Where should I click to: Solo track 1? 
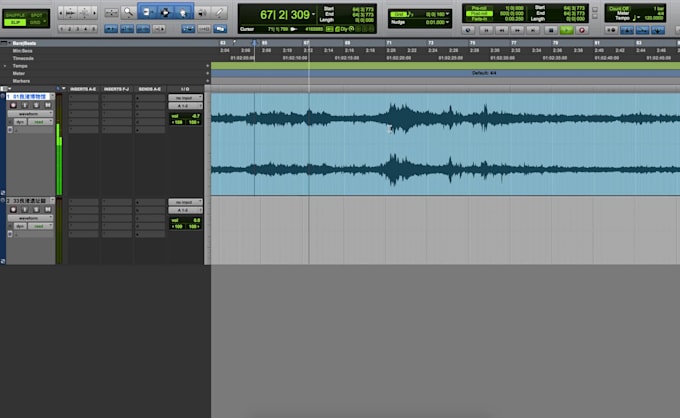click(x=36, y=105)
